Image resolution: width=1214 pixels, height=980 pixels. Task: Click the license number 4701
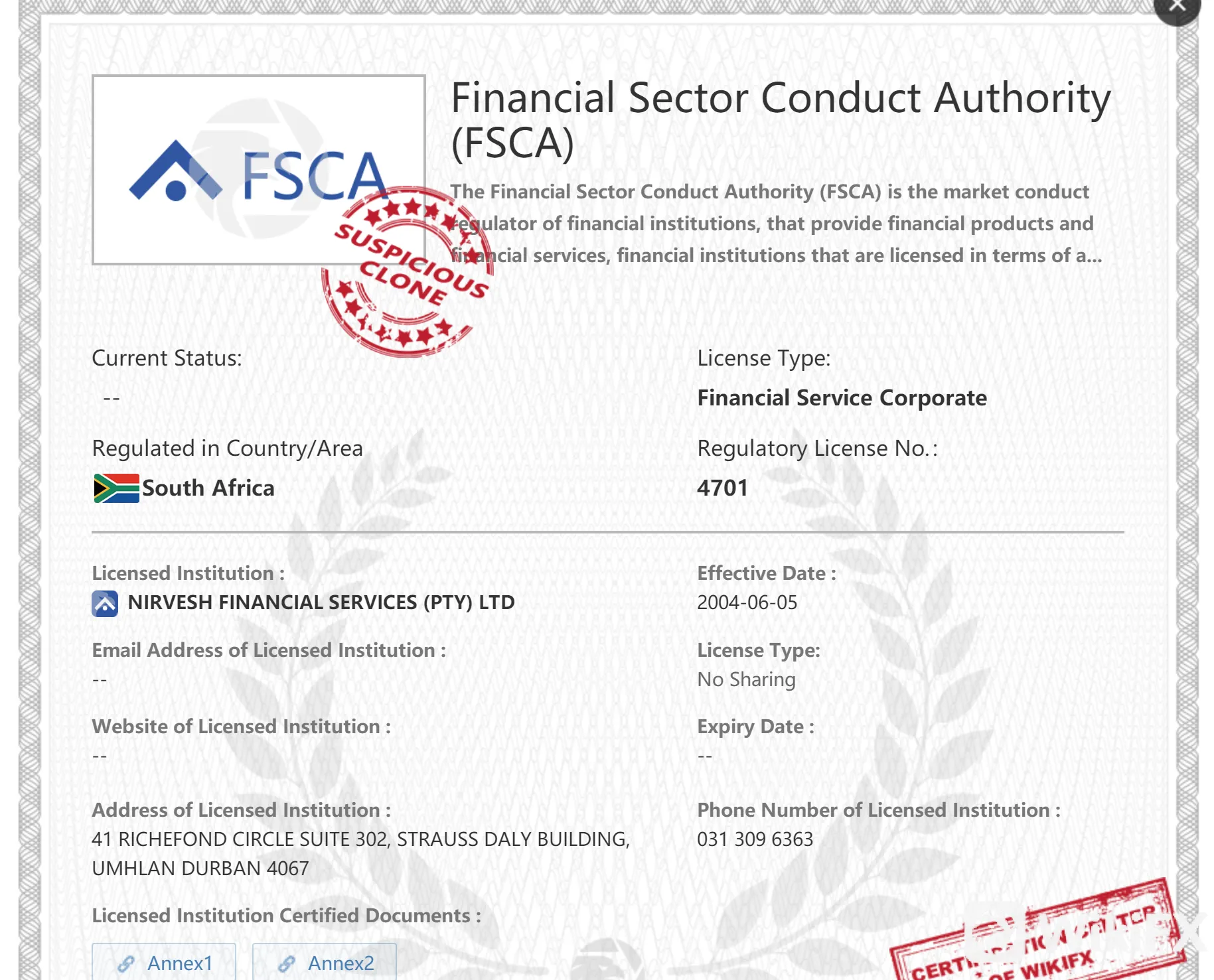pos(722,488)
